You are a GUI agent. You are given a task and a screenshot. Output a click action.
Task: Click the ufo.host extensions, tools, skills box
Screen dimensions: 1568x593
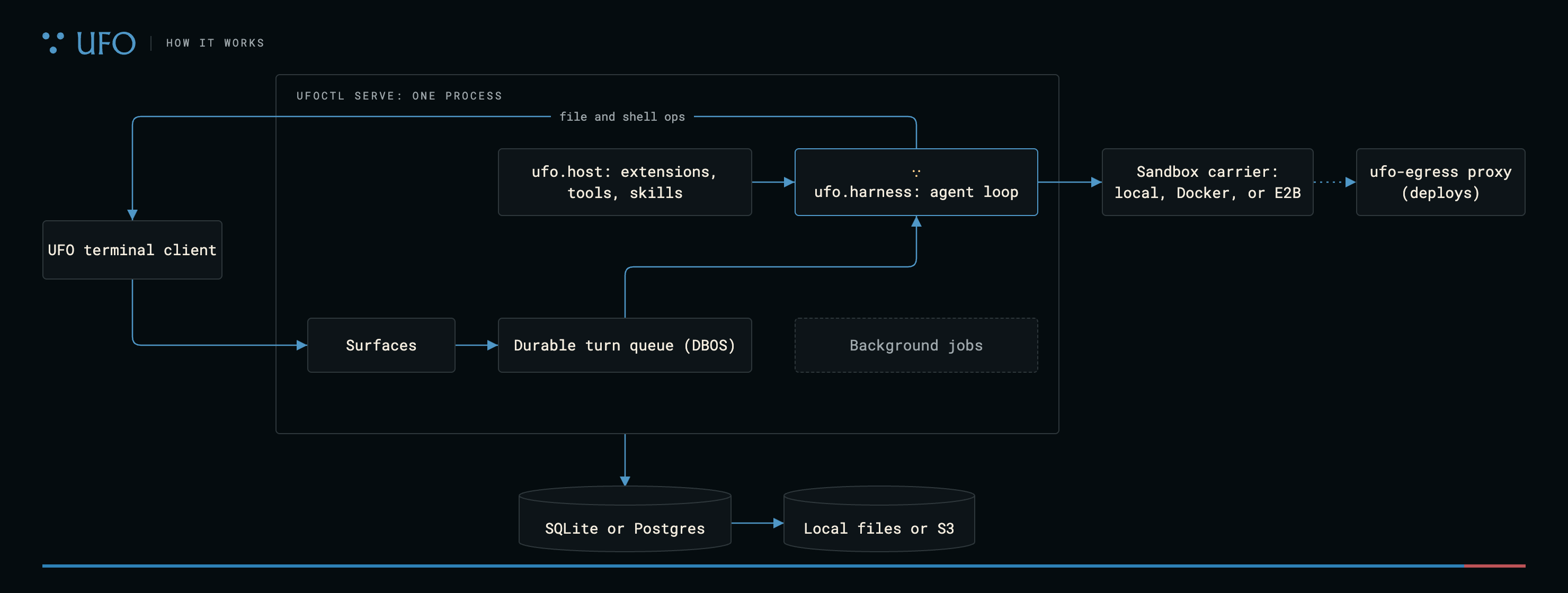pos(625,182)
